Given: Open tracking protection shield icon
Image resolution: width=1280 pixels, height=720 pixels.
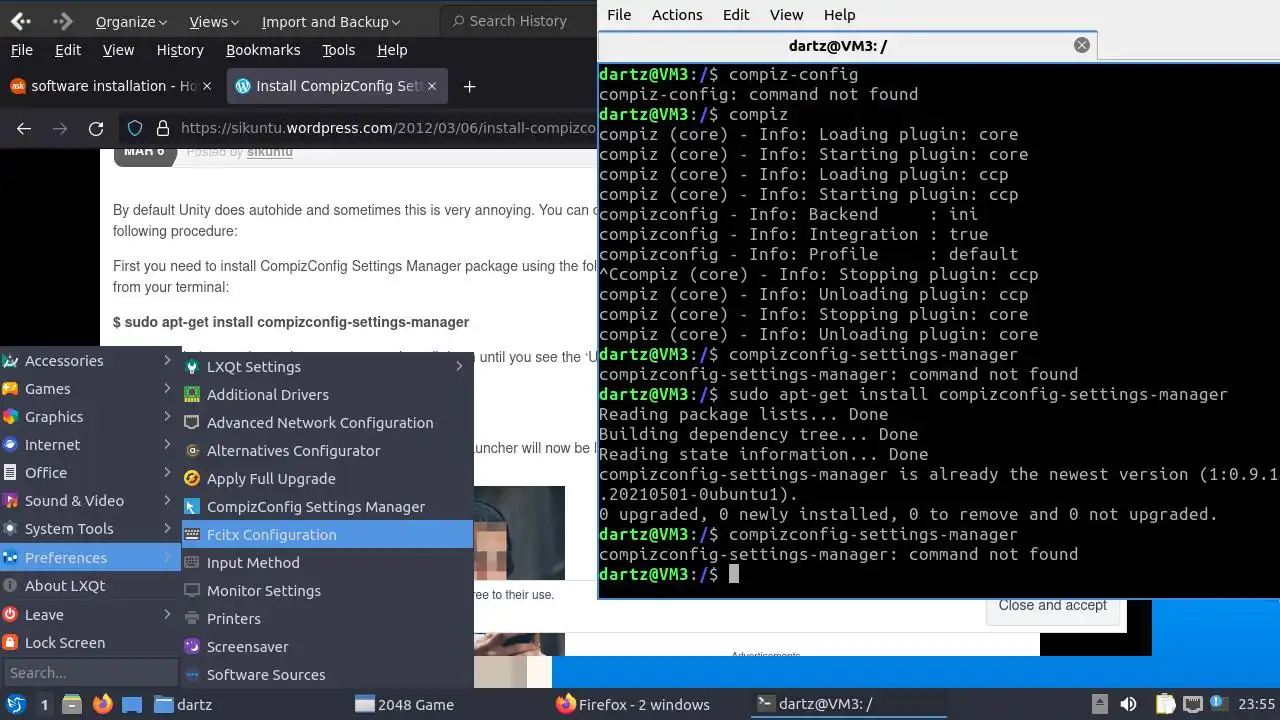Looking at the screenshot, I should point(135,128).
